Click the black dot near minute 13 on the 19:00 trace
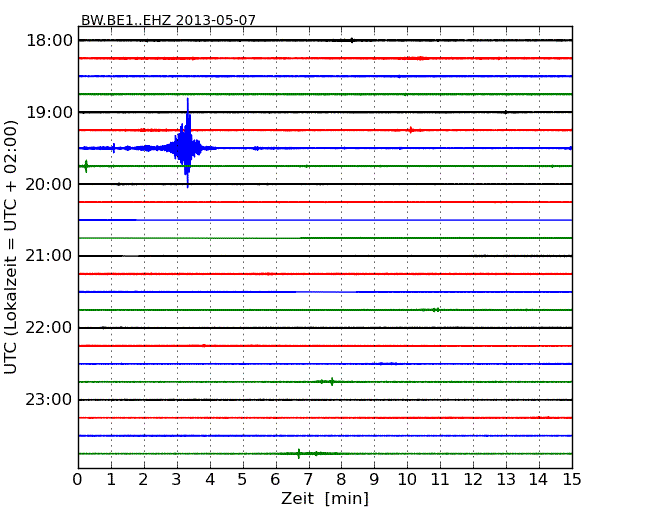 click(505, 112)
